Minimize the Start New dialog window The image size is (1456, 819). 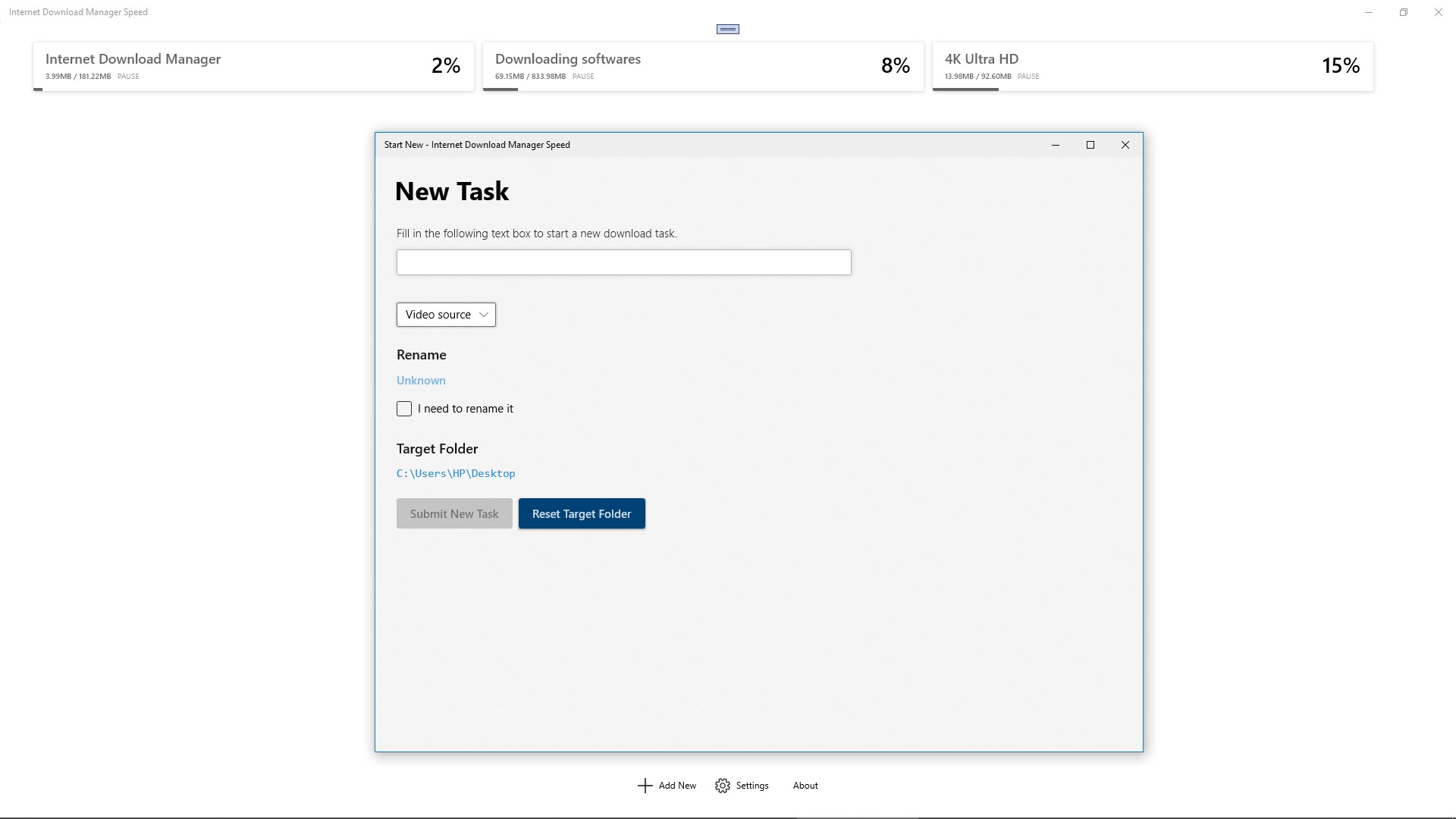click(1056, 145)
